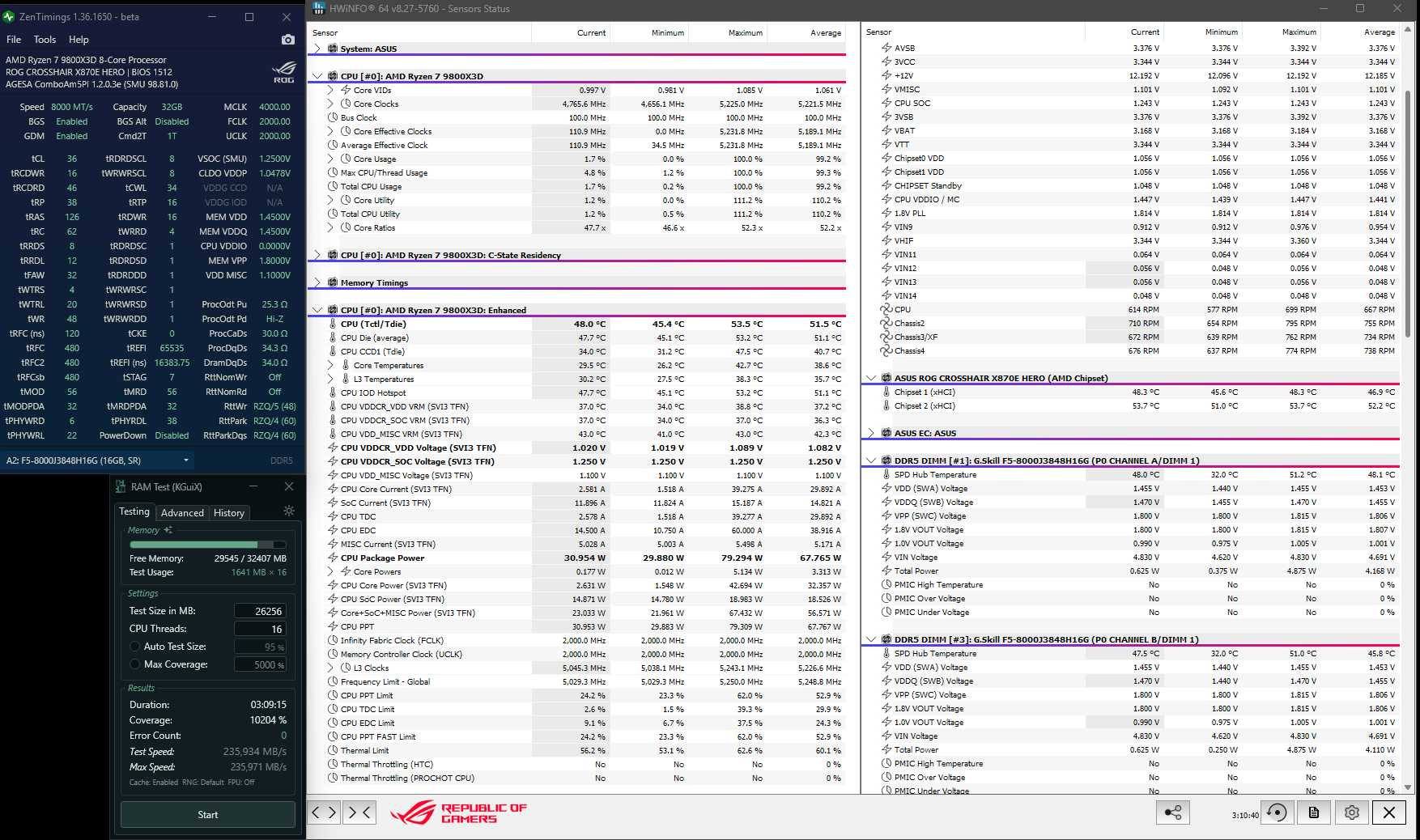Click the lightning icon for CPU Package Power

pos(333,558)
